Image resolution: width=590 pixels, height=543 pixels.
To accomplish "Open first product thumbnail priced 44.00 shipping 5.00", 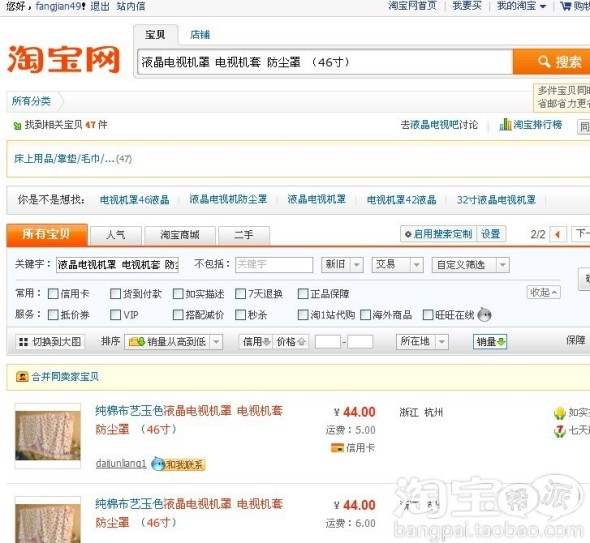I will 48,436.
